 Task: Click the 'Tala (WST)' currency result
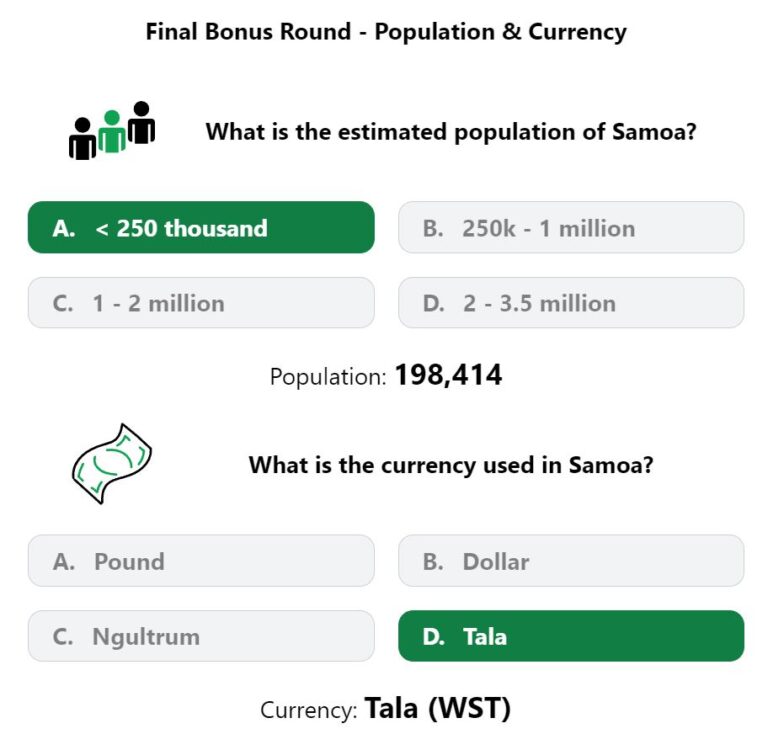tap(437, 708)
